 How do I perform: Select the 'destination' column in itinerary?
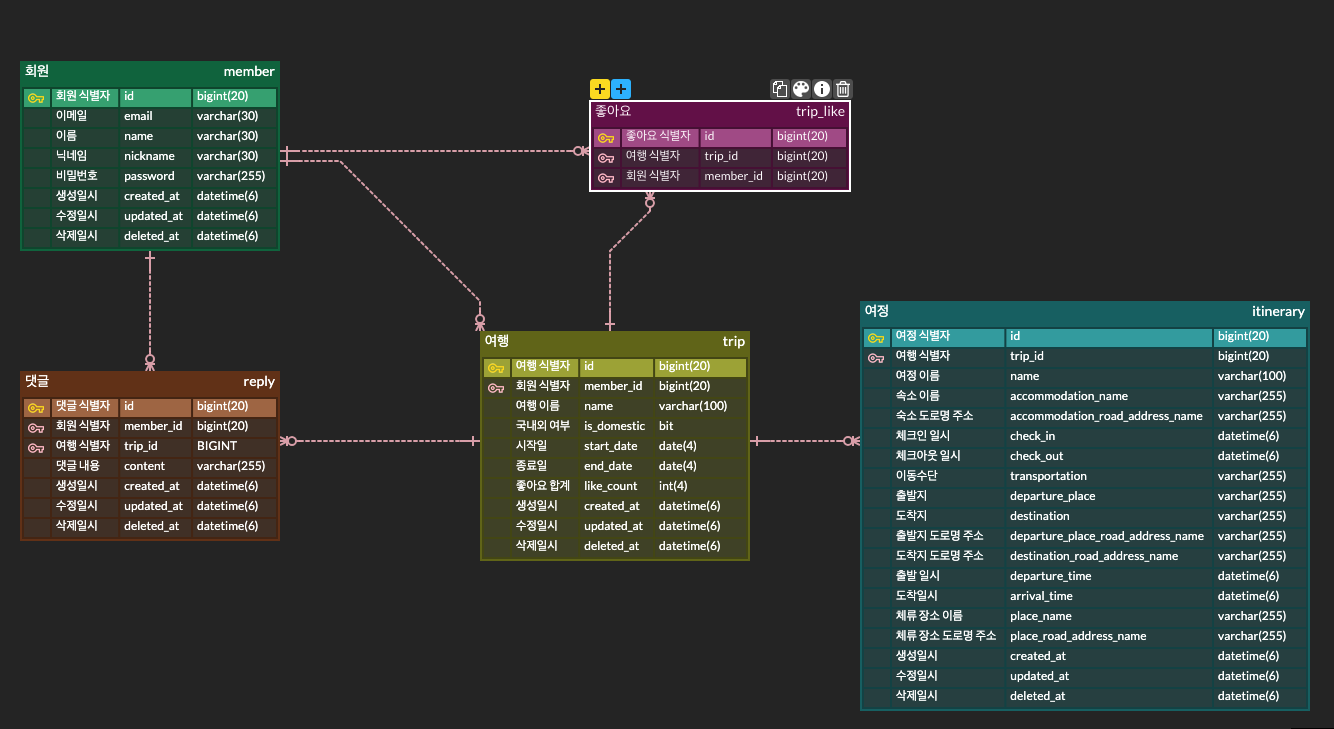(1039, 516)
